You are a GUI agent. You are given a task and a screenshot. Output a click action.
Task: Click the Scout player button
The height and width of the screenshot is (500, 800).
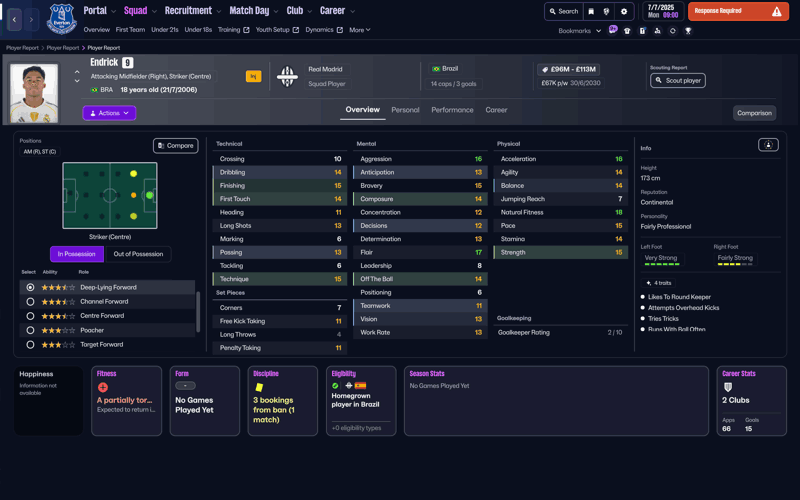click(678, 80)
